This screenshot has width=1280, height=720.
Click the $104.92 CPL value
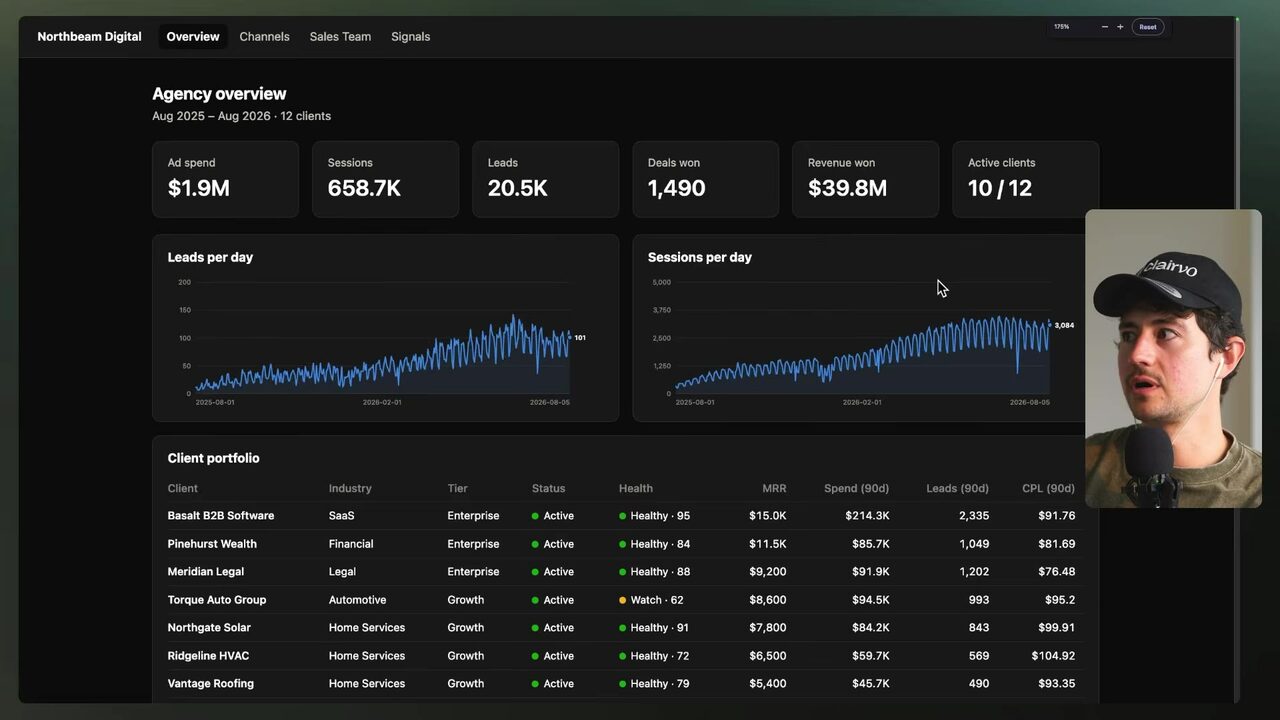pyautogui.click(x=1053, y=656)
